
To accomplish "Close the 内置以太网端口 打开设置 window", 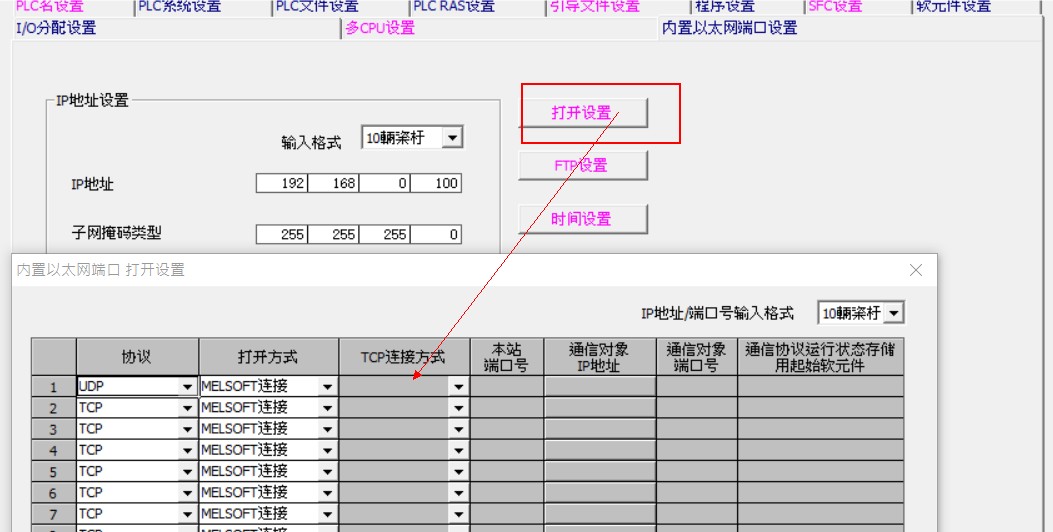I will (915, 270).
